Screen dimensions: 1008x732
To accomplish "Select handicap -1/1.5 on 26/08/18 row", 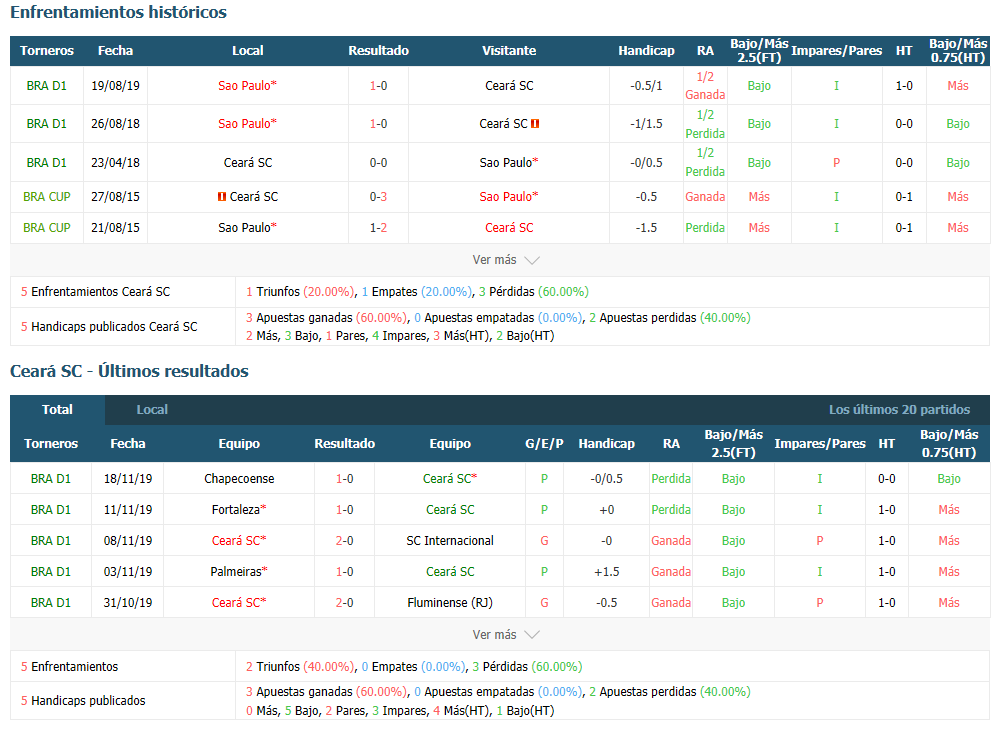I will (646, 123).
